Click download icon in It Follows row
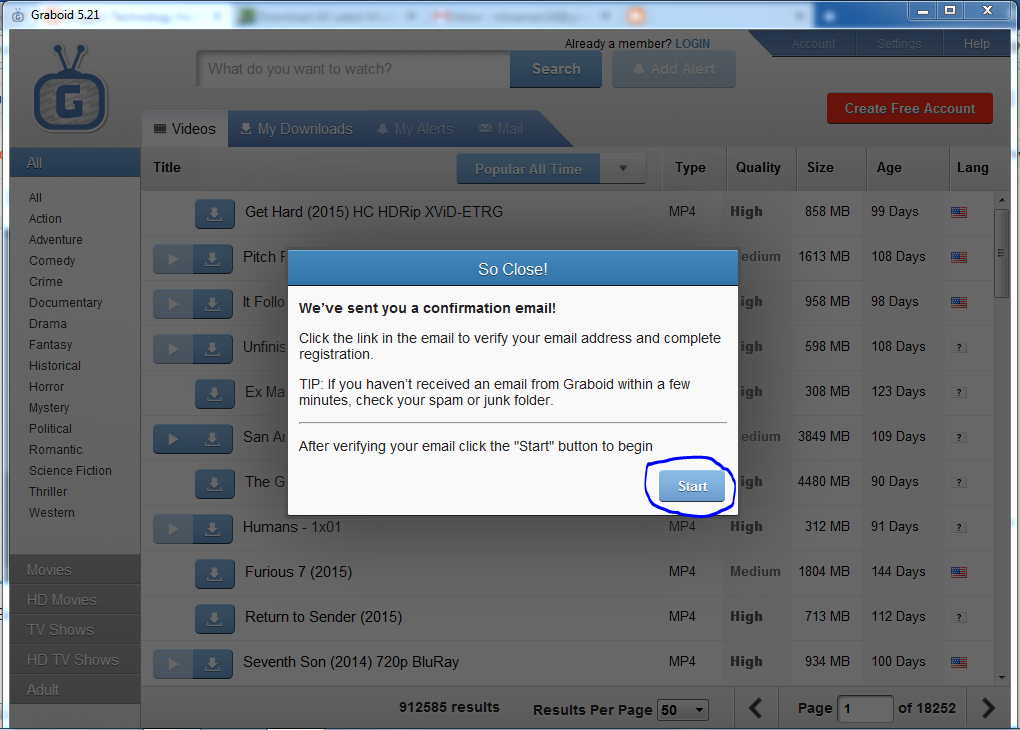The image size is (1020, 730). (213, 304)
